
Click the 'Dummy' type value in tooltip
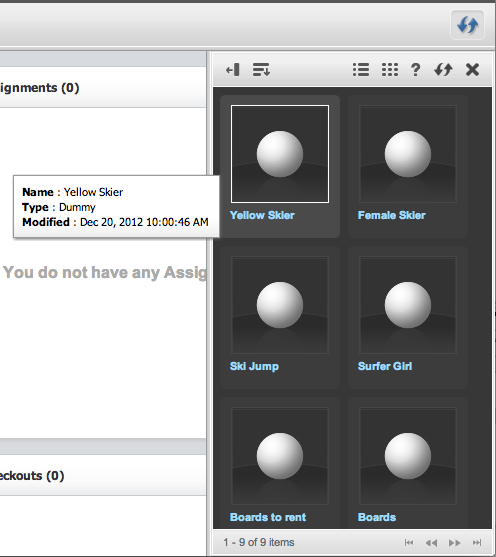click(77, 207)
